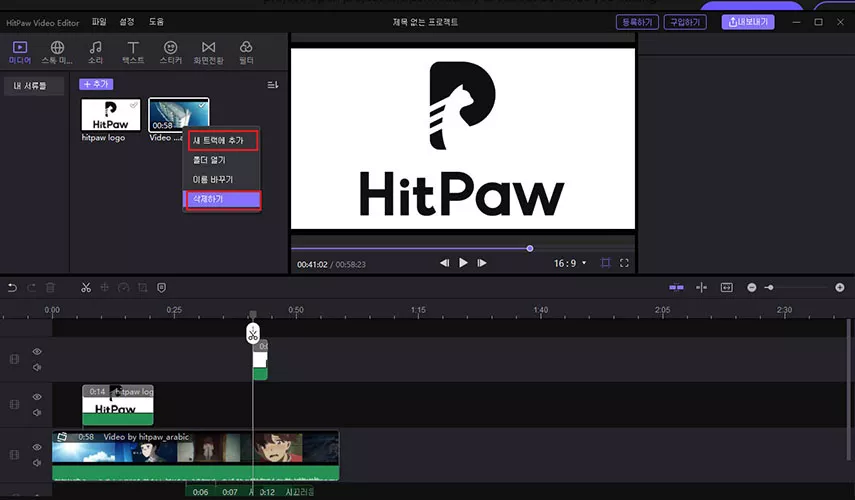
Task: Open the media sort order menu icon
Action: (x=273, y=85)
